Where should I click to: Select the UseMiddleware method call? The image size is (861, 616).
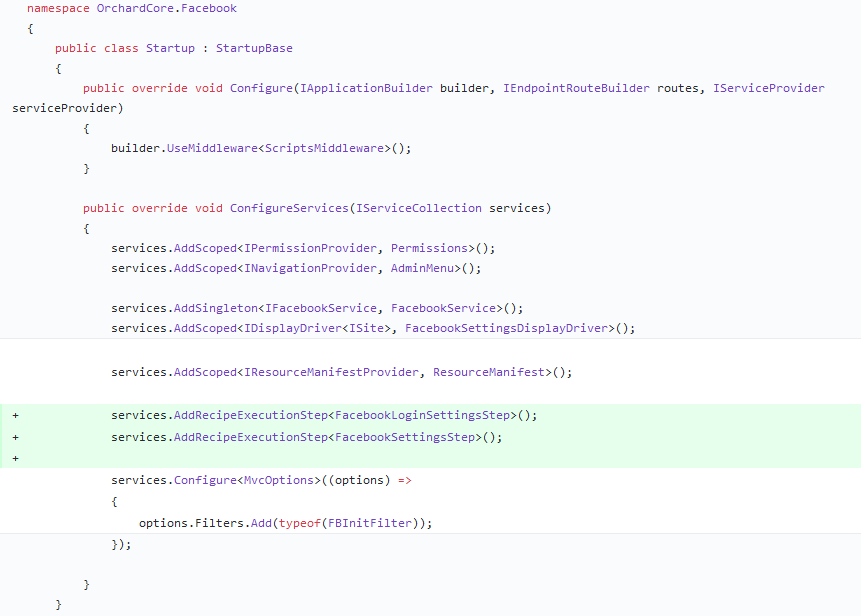[x=212, y=148]
